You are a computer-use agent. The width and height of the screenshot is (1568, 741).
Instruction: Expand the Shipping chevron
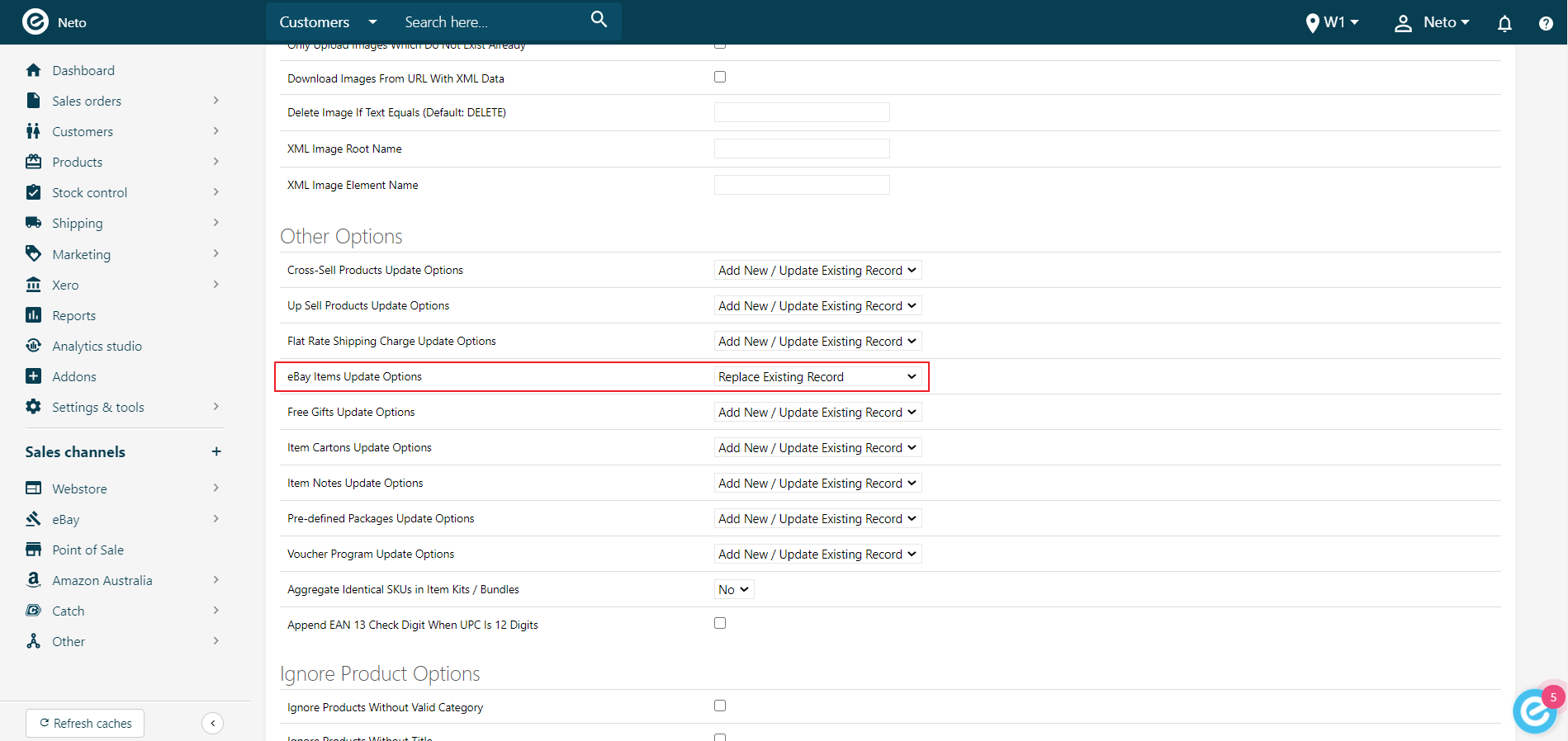point(216,223)
